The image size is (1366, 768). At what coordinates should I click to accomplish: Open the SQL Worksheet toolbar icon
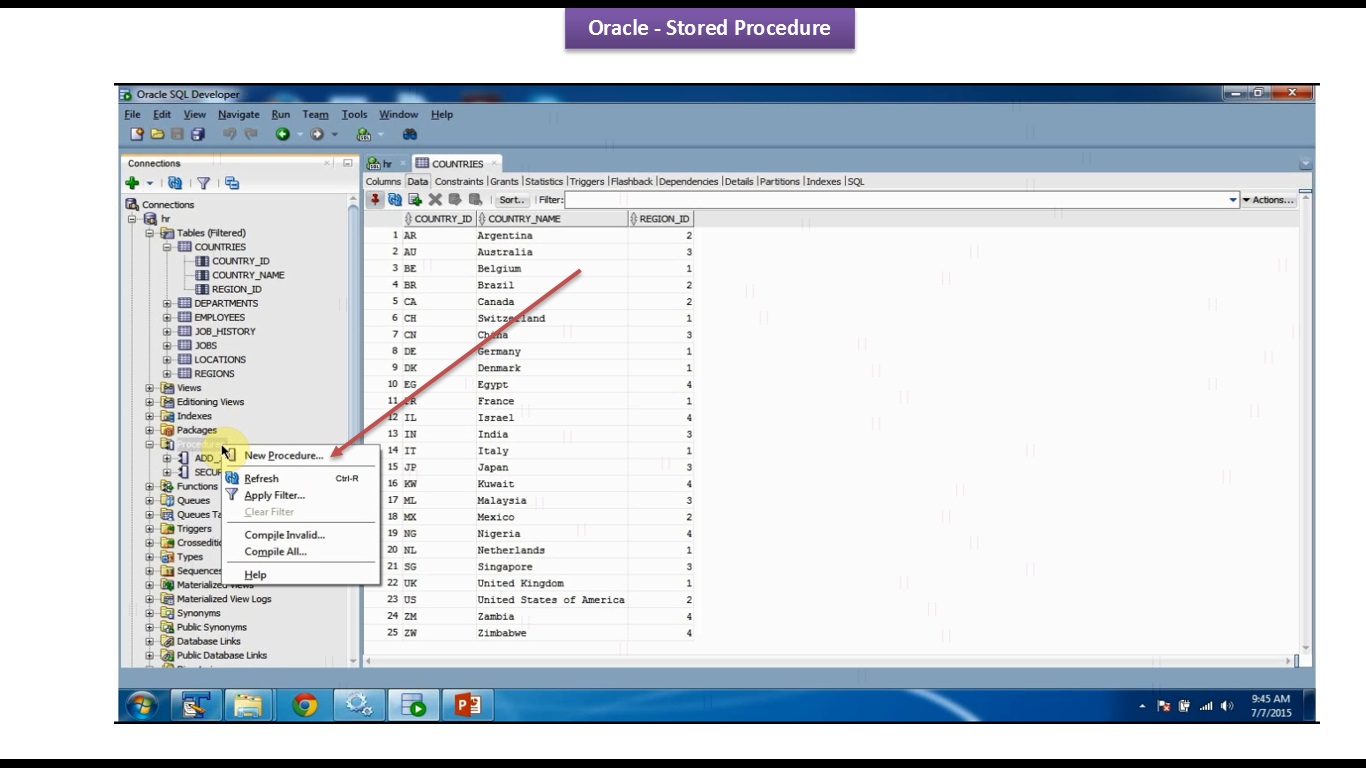pyautogui.click(x=363, y=134)
